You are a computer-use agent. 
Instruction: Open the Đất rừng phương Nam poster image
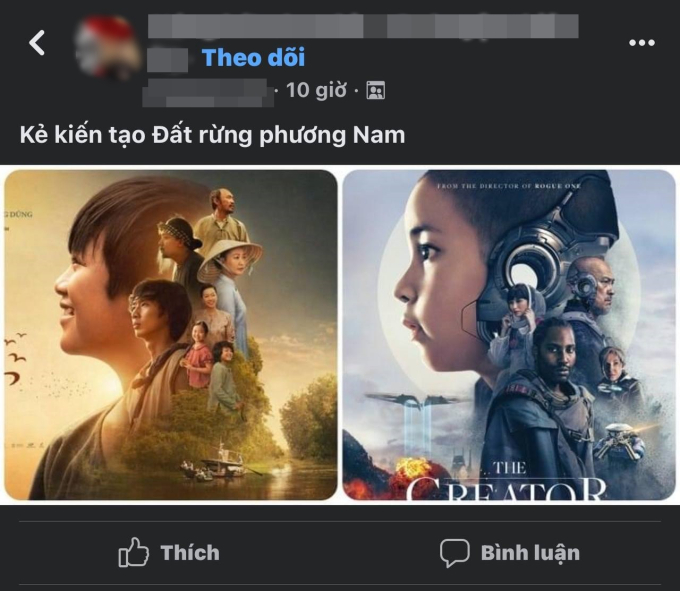[170, 335]
